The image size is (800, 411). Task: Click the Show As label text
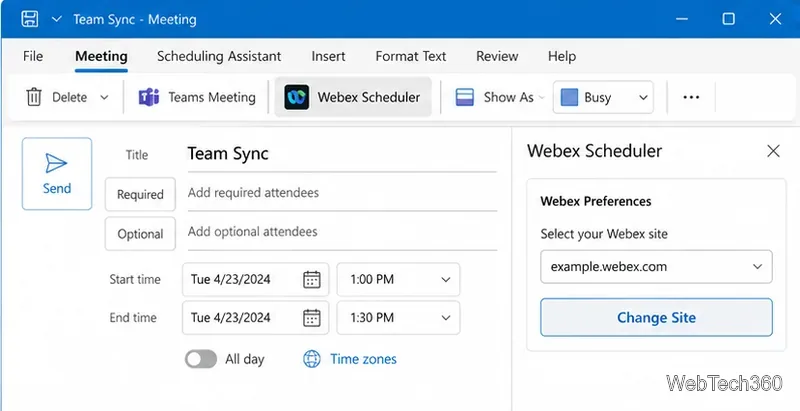point(508,97)
